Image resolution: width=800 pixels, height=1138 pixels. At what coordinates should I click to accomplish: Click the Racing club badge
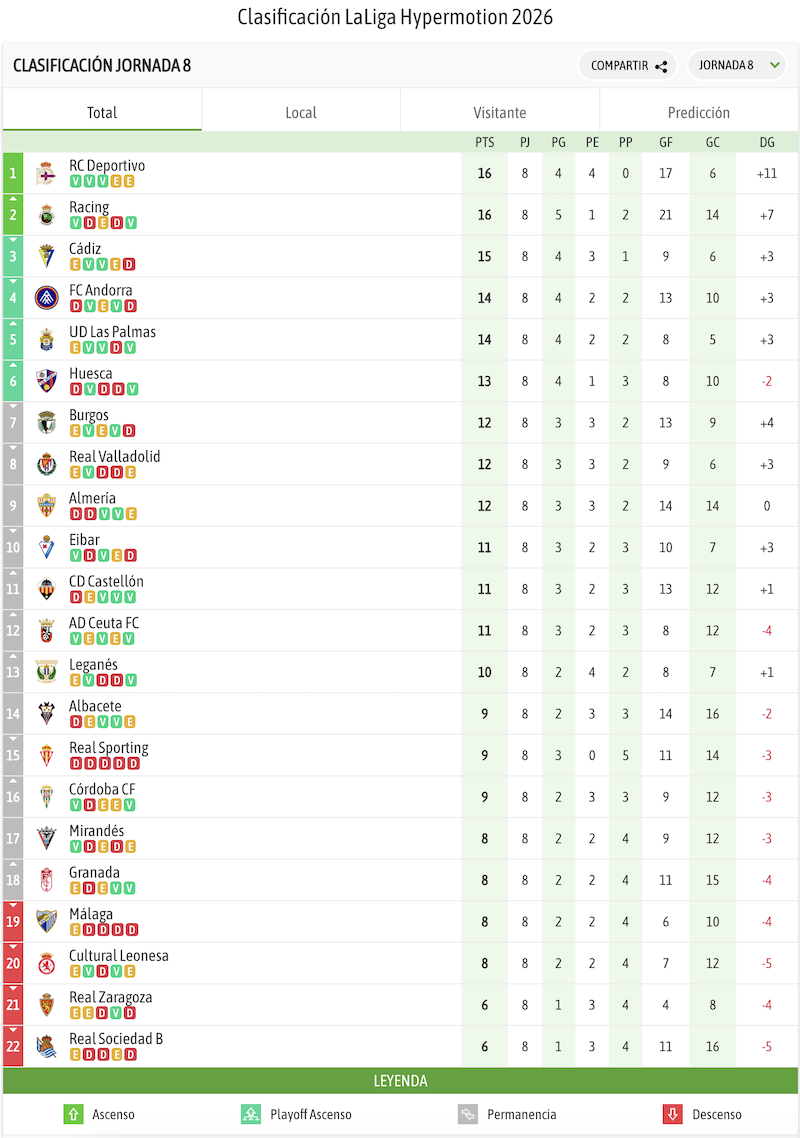point(46,215)
